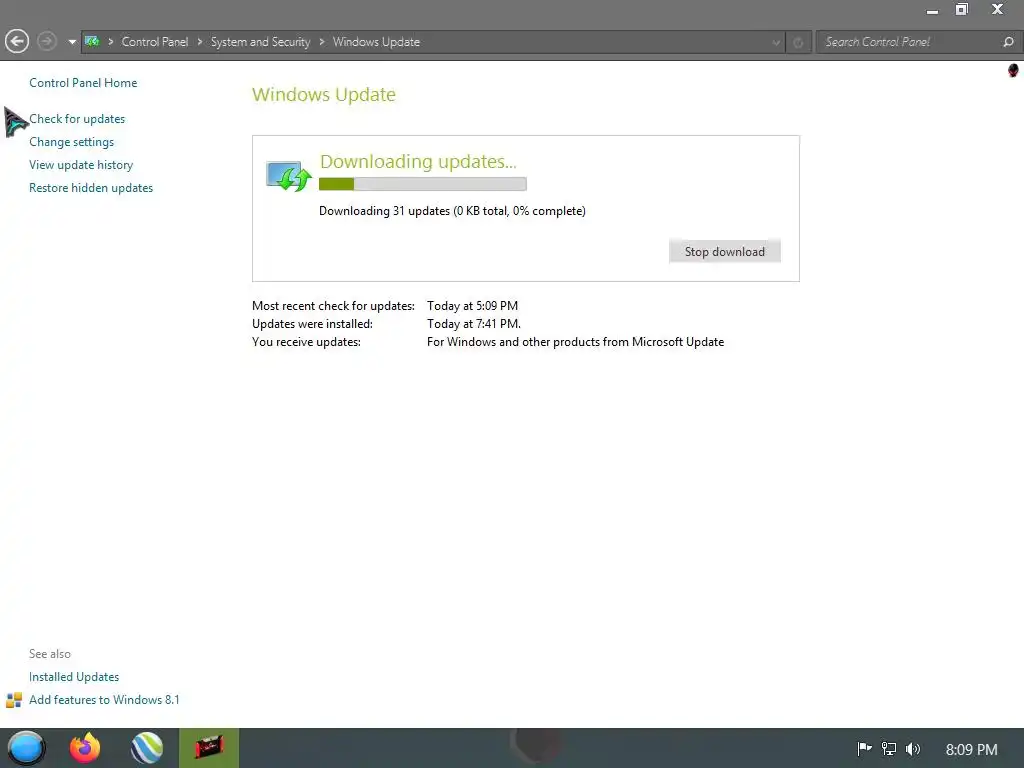Image resolution: width=1024 pixels, height=768 pixels.
Task: Open address bar history dropdown
Action: [776, 42]
